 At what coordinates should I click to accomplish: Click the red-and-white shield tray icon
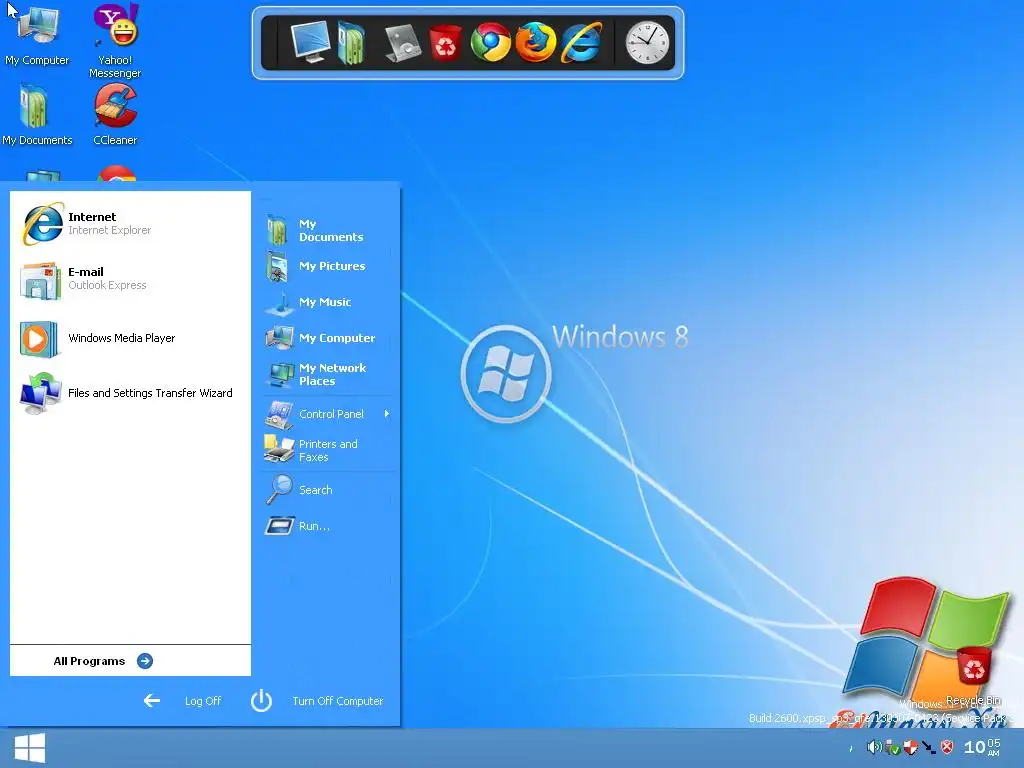pyautogui.click(x=910, y=746)
